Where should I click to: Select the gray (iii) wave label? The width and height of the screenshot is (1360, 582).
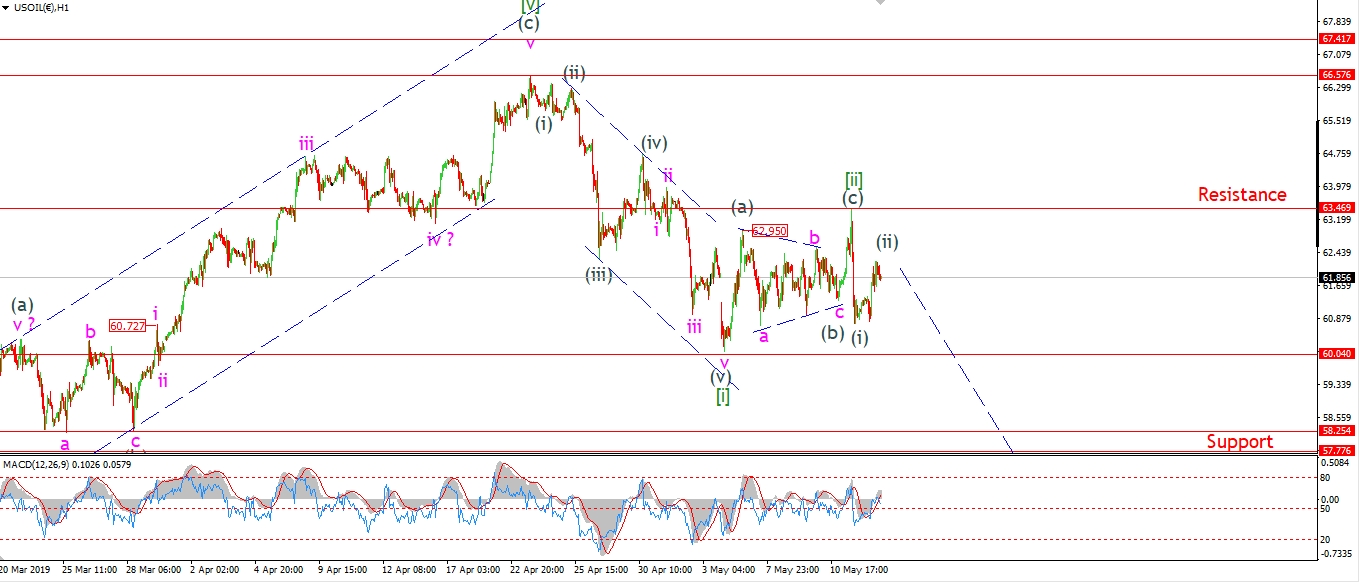598,275
